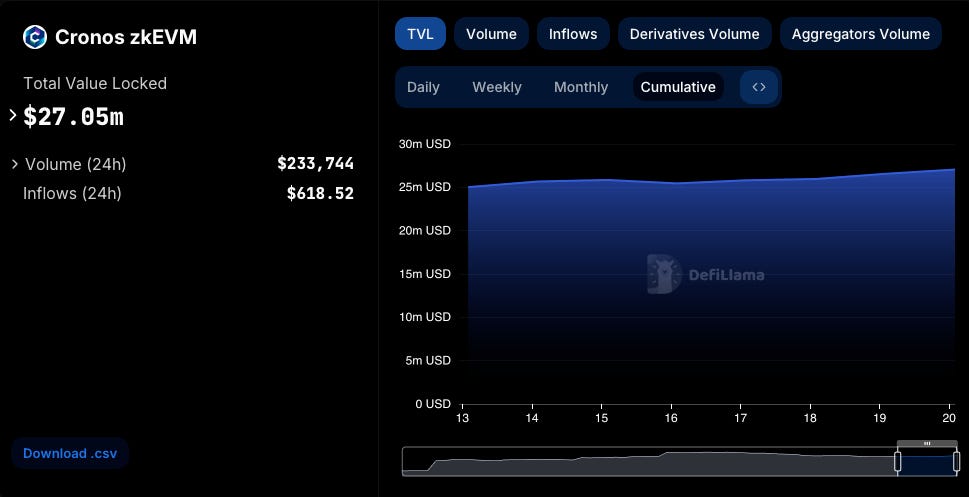Click the 25m USD axis label
This screenshot has height=497, width=969.
tap(425, 187)
